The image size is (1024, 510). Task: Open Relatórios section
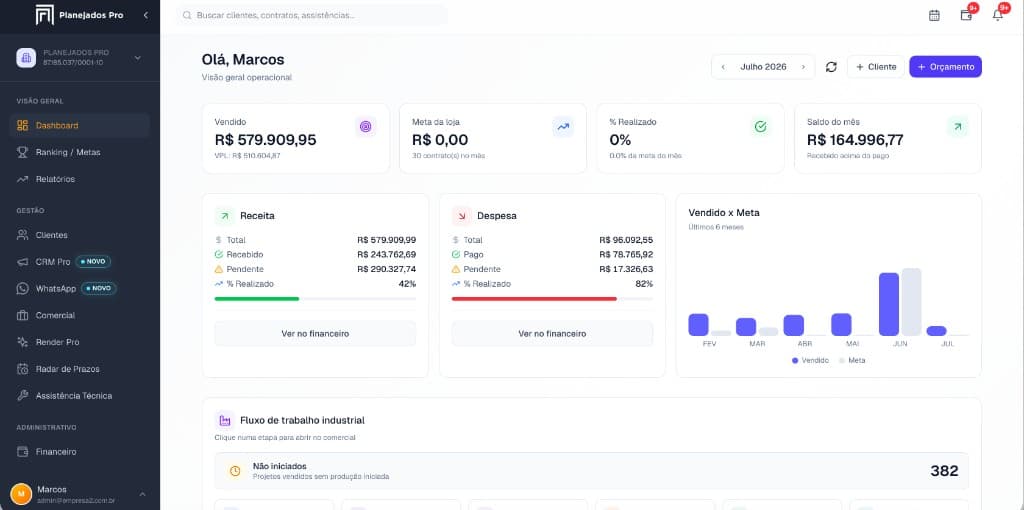tap(80, 179)
